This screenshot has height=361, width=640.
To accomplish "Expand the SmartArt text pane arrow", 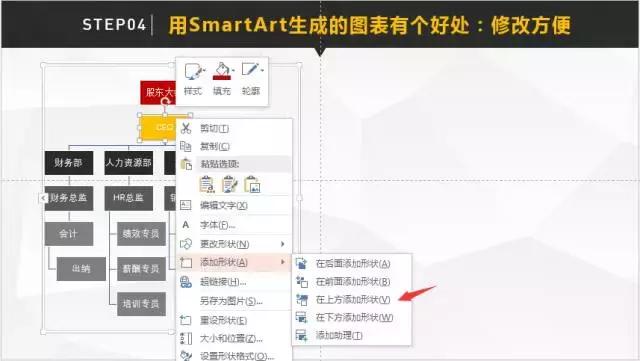I will (43, 198).
